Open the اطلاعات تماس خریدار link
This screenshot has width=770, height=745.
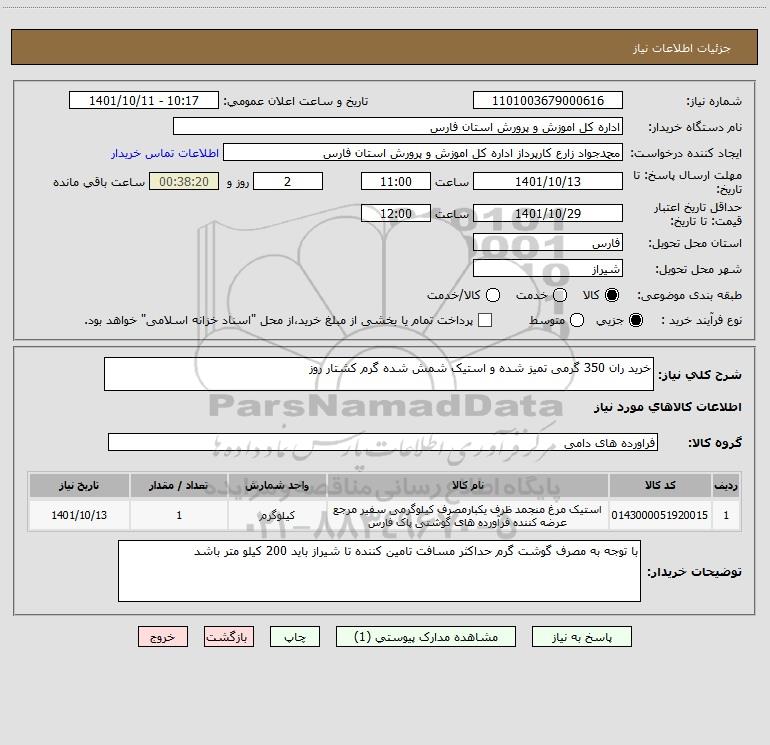point(165,153)
